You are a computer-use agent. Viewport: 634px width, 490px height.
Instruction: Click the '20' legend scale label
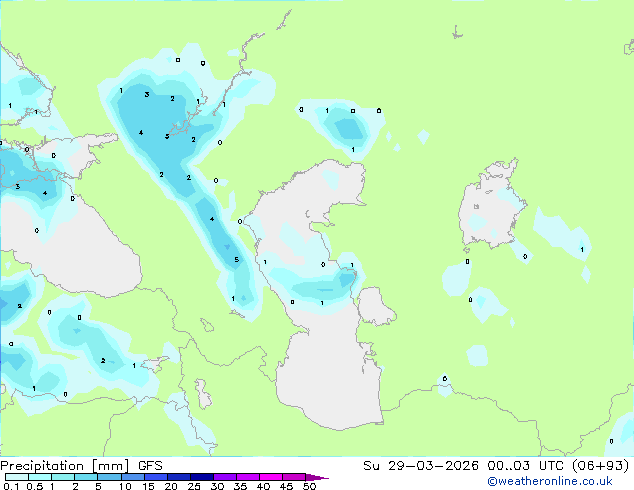(171, 486)
